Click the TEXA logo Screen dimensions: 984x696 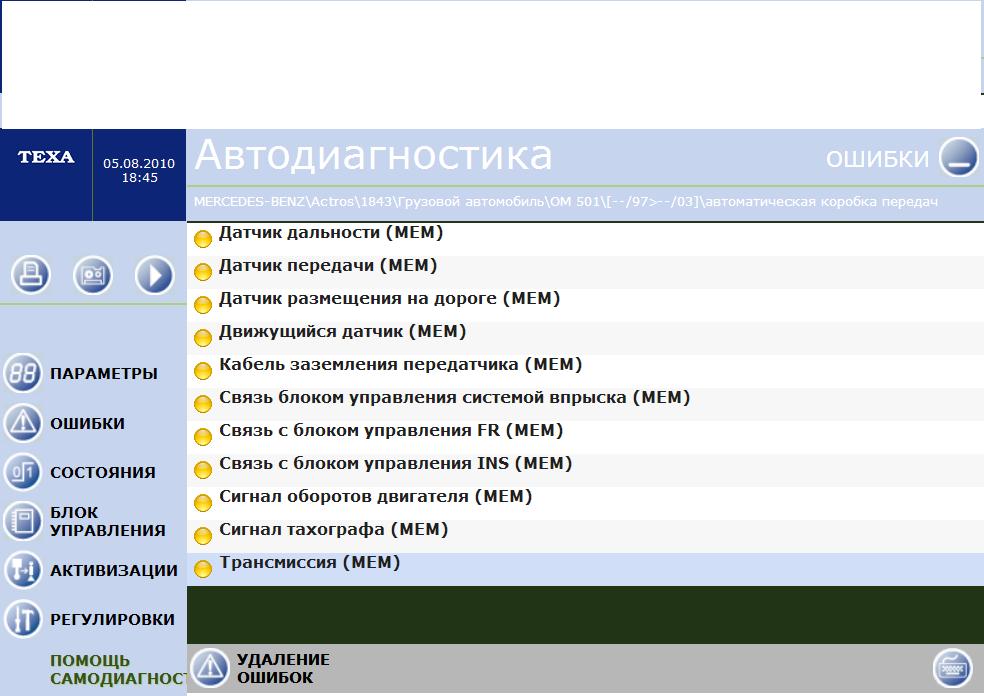click(x=46, y=157)
